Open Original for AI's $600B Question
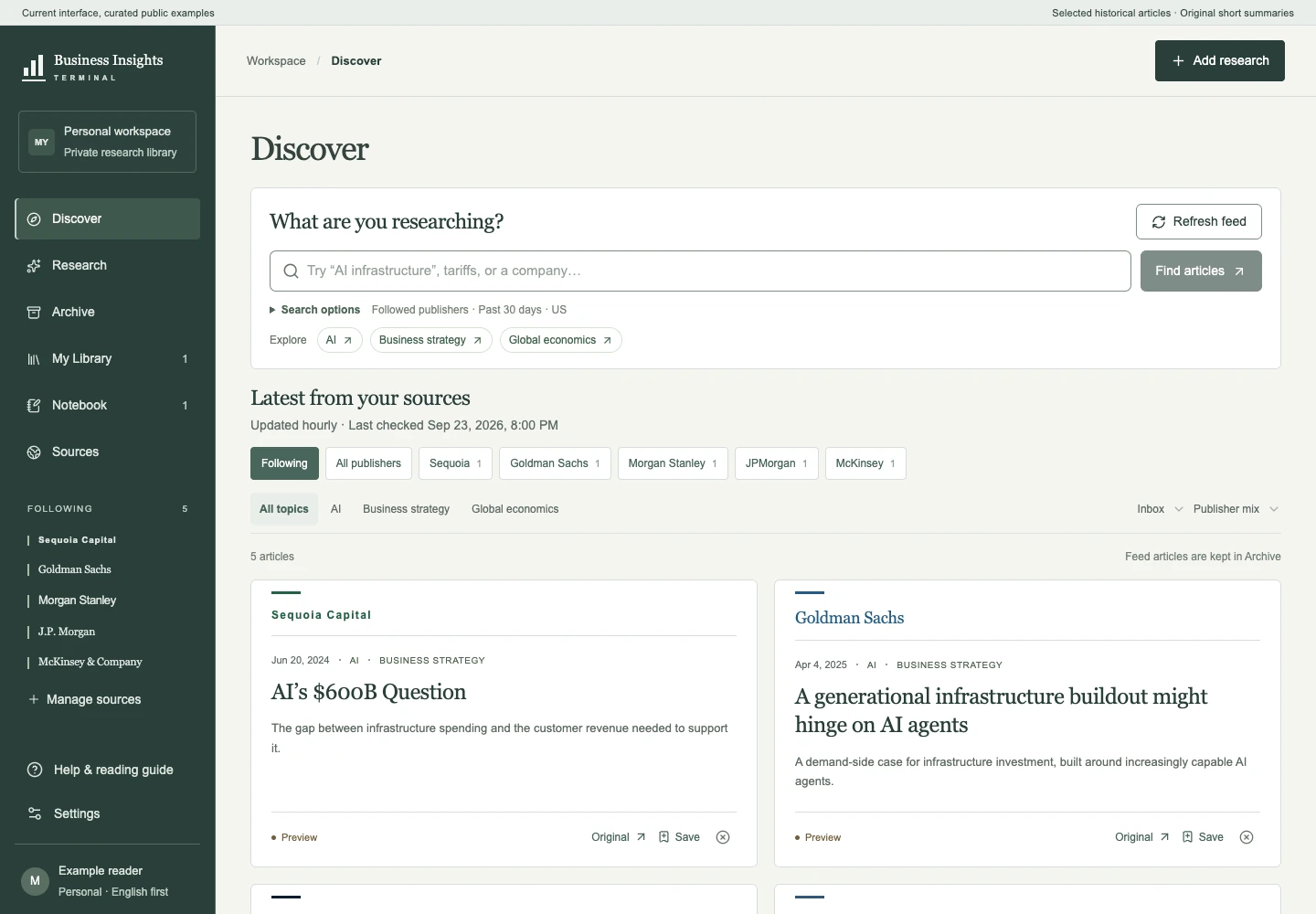The image size is (1316, 914). pyautogui.click(x=619, y=838)
